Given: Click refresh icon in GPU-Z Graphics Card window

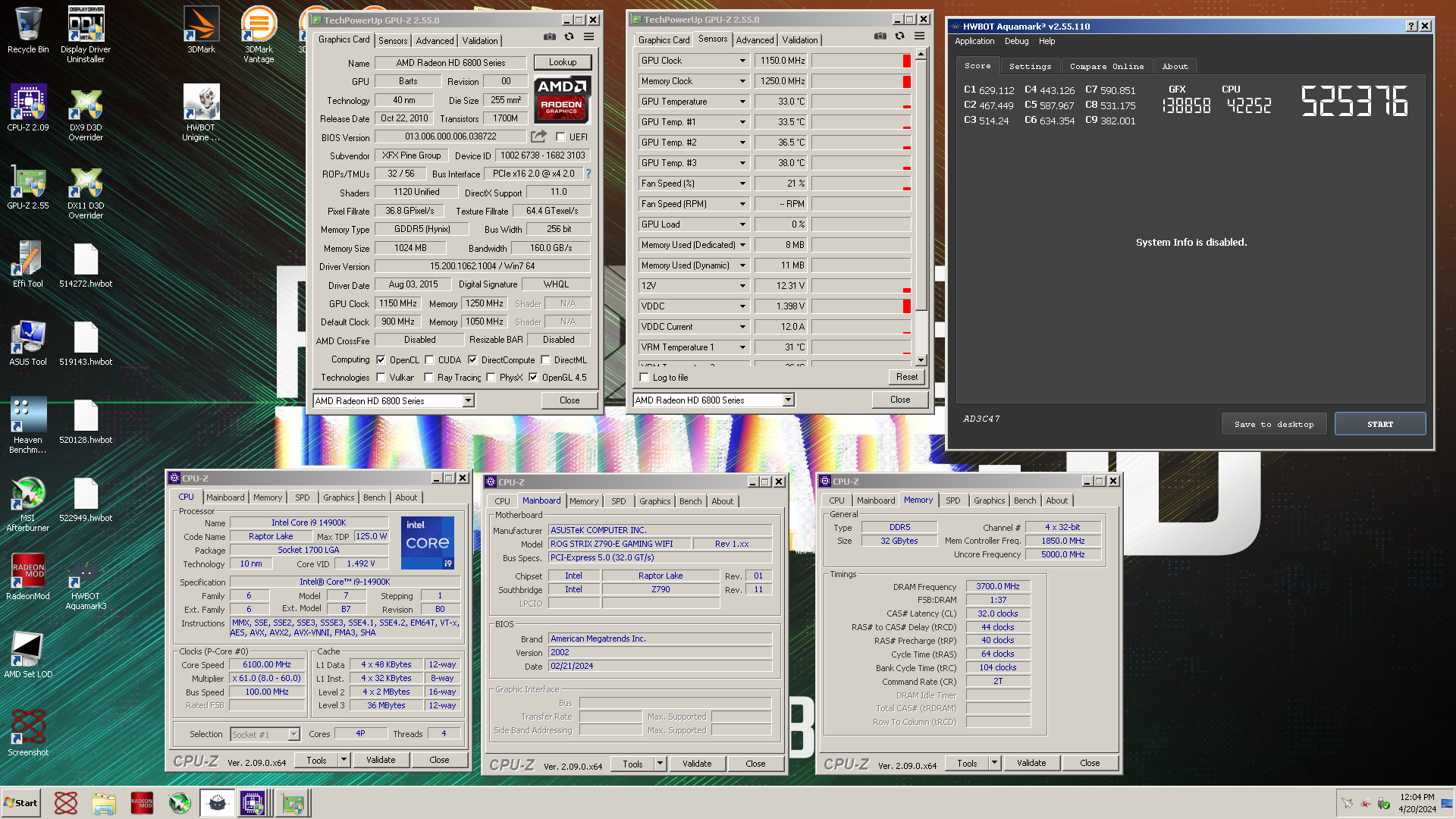Looking at the screenshot, I should coord(569,36).
